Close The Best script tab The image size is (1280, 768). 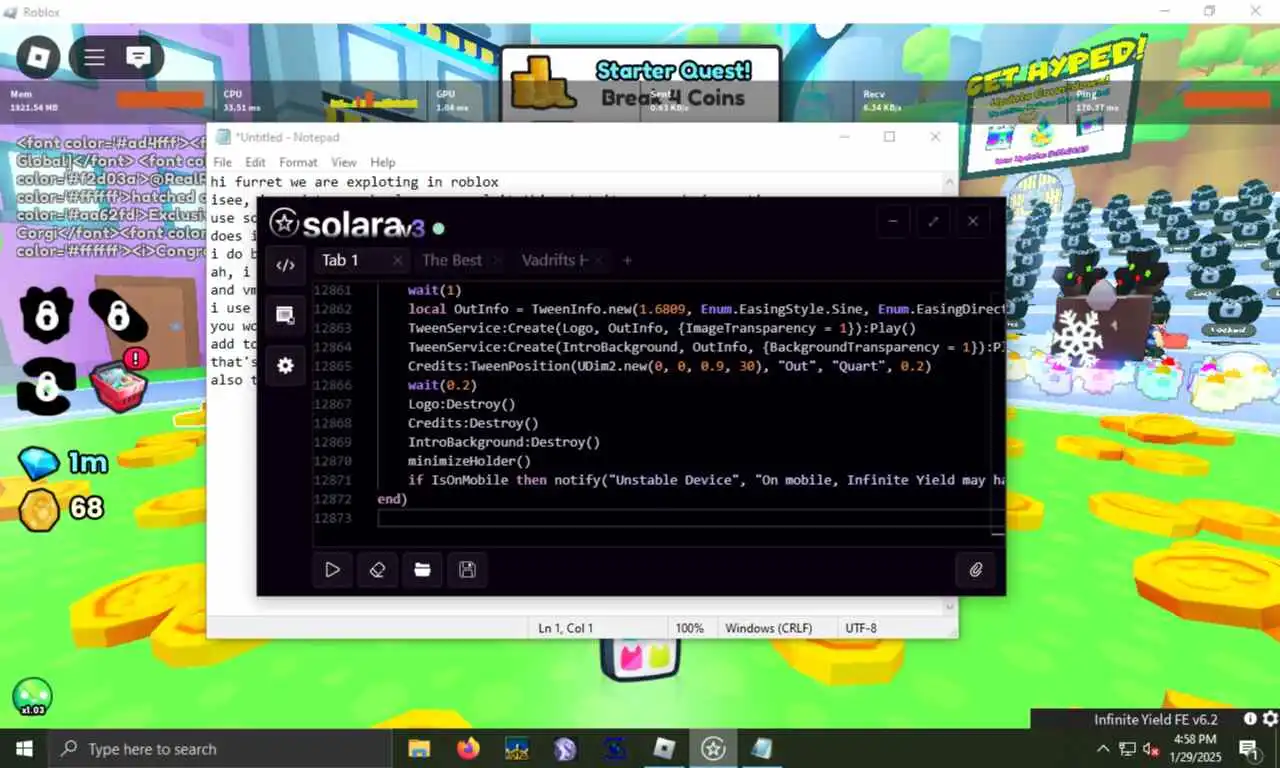click(497, 260)
